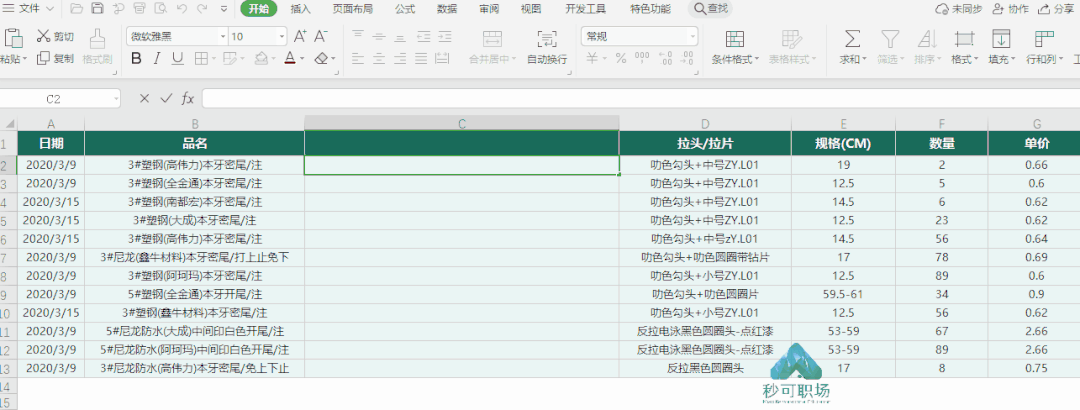
Task: Click the redo arrow
Action: pyautogui.click(x=202, y=9)
